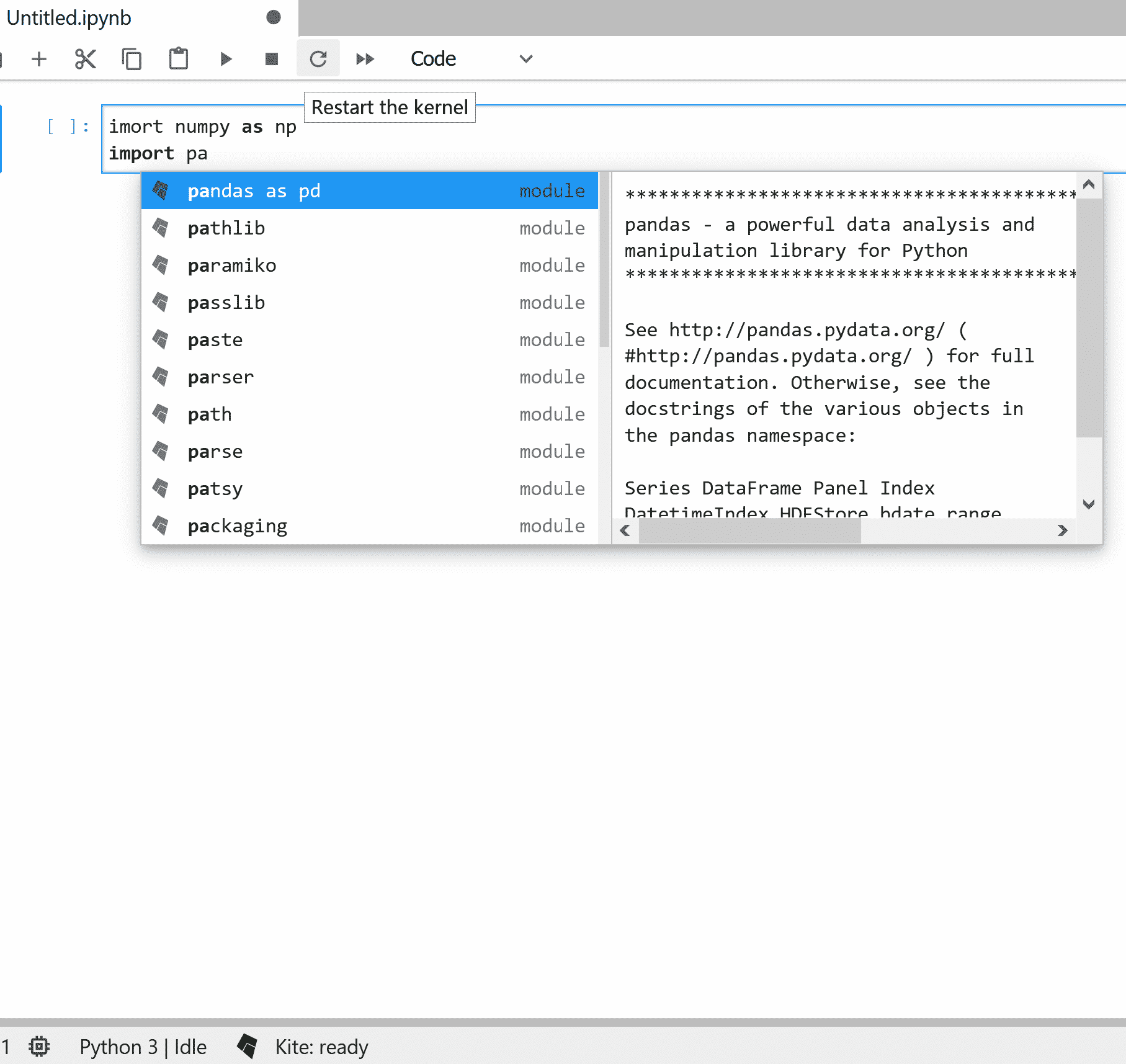Screen dimensions: 1126x1064
Task: Choose the paramiko module completion
Action: pos(370,265)
